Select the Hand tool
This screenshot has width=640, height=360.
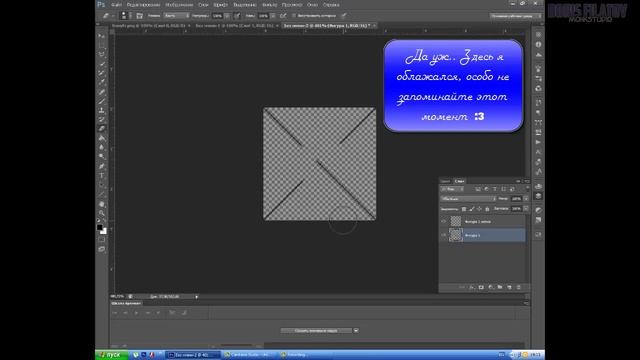(102, 204)
